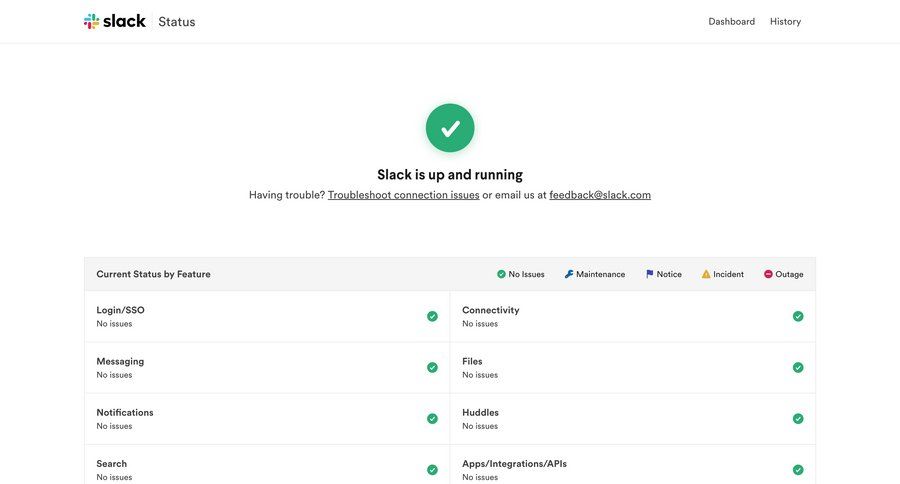Click 'No issues' text under Huddles
900x484 pixels.
(x=480, y=426)
